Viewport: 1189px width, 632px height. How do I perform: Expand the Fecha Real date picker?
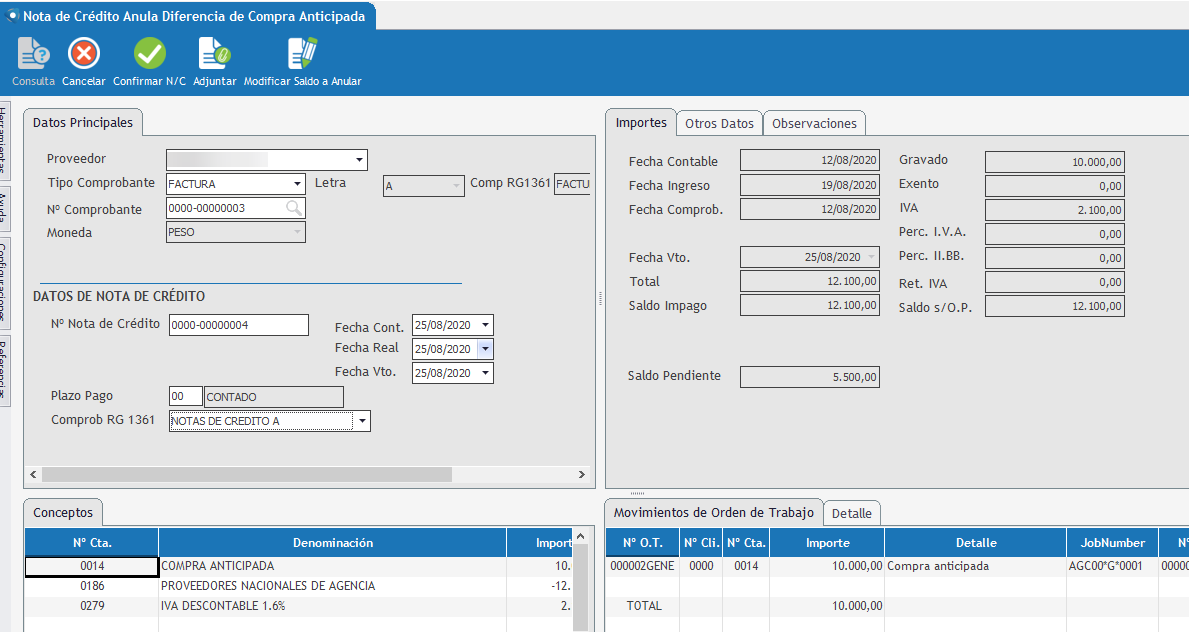485,349
